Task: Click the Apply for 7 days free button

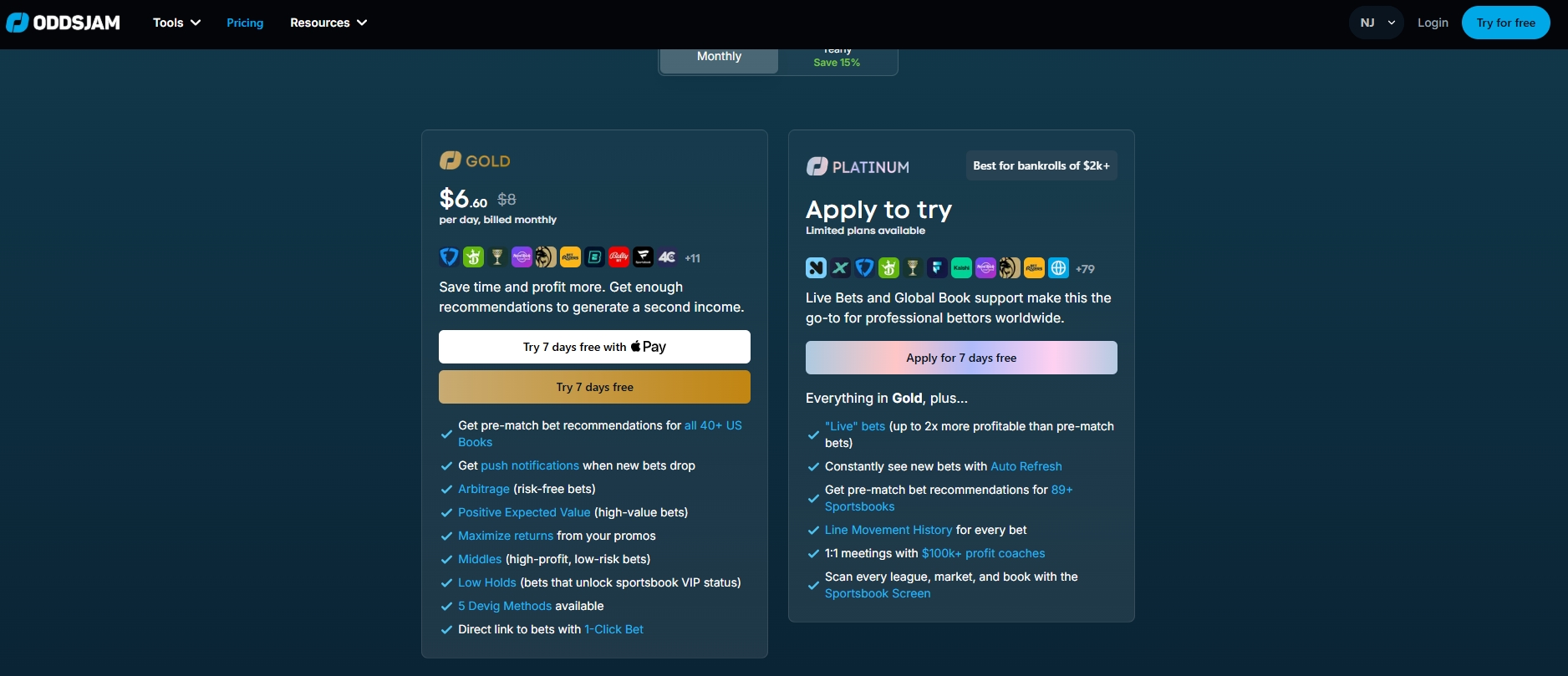Action: pyautogui.click(x=961, y=358)
